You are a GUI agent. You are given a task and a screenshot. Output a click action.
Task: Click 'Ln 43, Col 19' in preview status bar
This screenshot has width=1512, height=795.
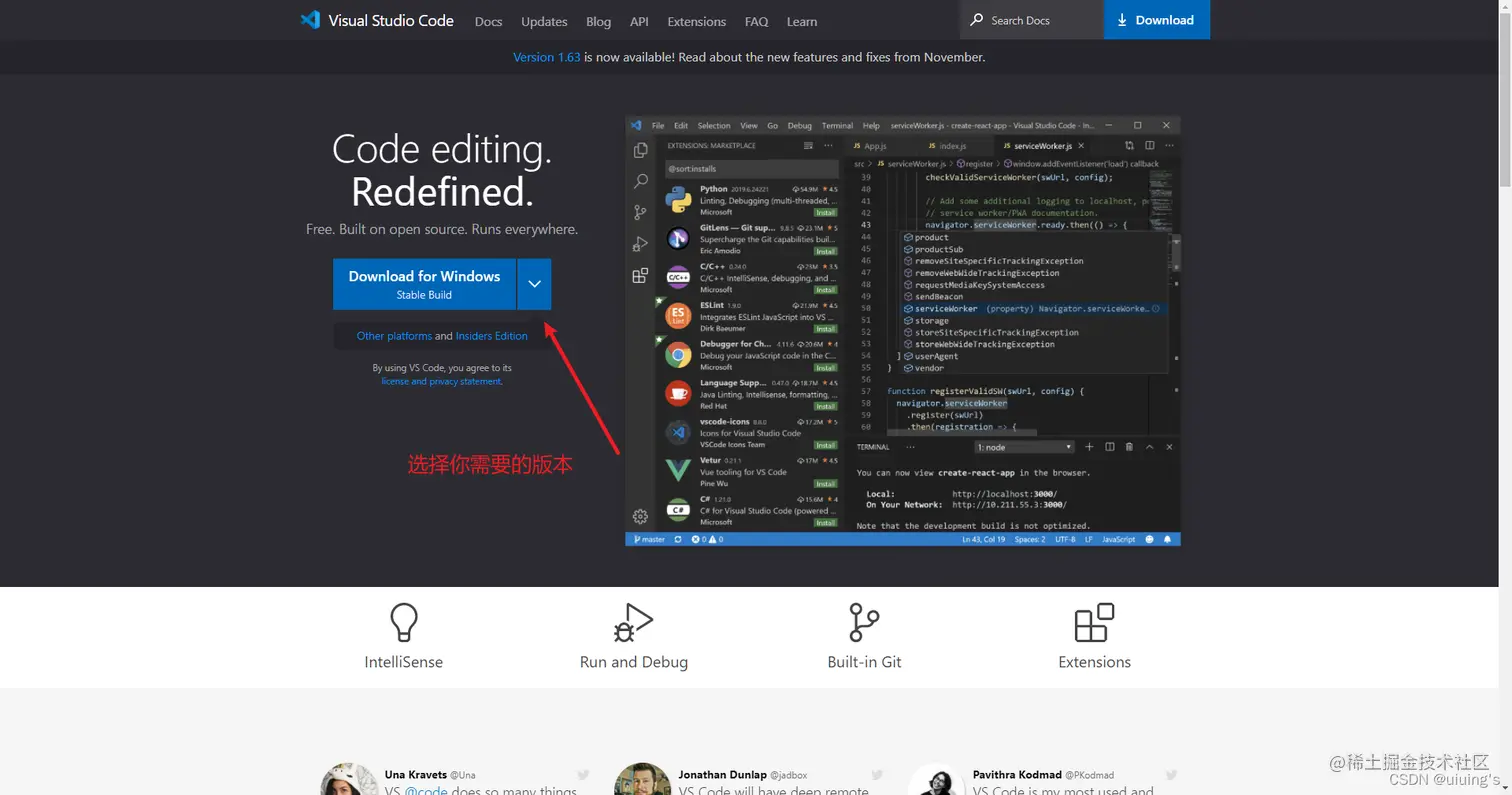pyautogui.click(x=983, y=539)
